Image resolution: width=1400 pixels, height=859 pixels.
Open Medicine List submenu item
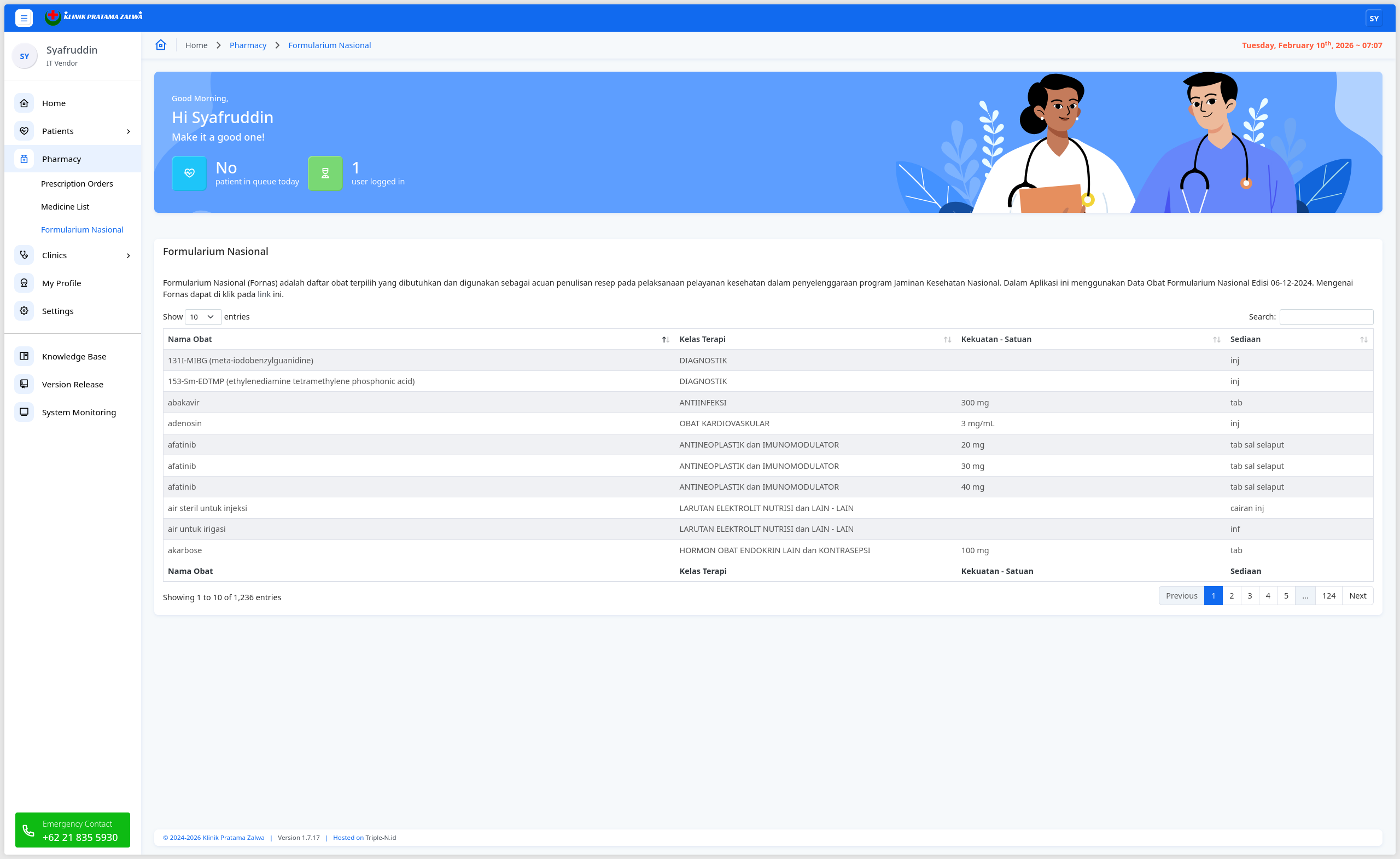pyautogui.click(x=65, y=206)
